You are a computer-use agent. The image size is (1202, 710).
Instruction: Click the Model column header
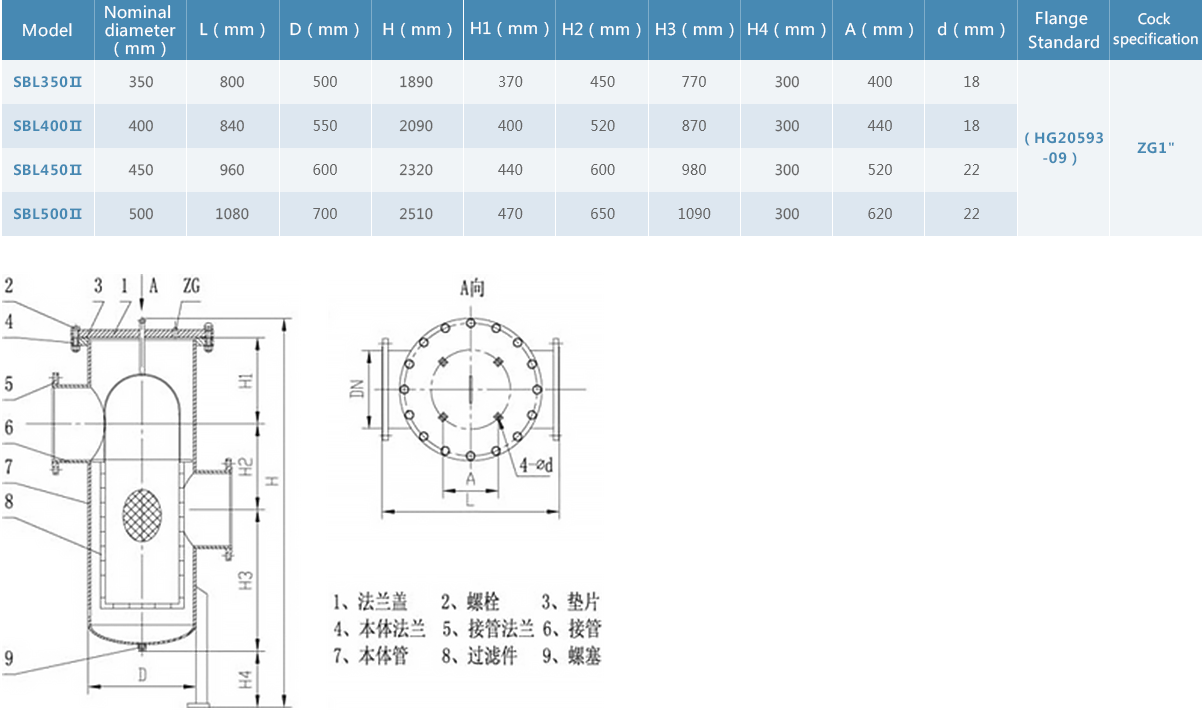click(47, 30)
